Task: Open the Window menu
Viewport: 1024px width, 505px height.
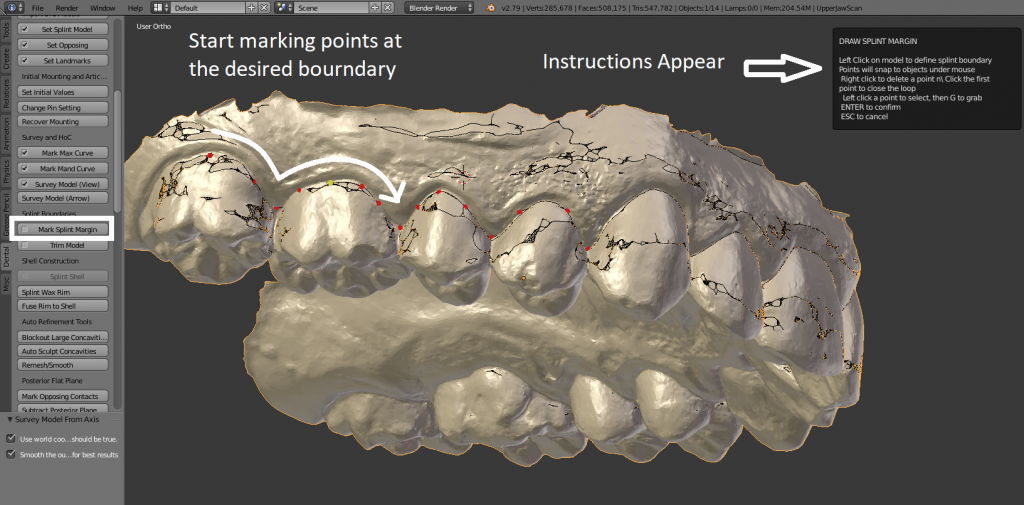Action: [103, 8]
